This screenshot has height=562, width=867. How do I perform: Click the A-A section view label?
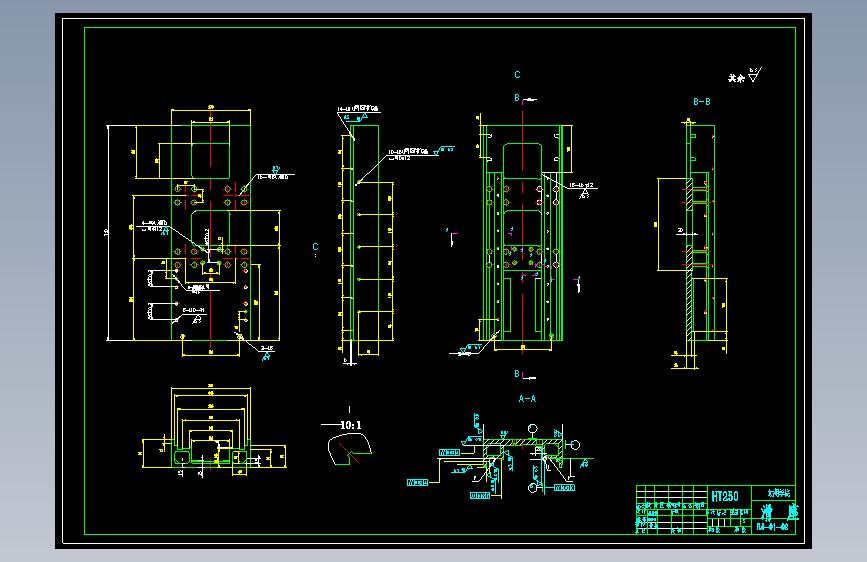tap(527, 398)
